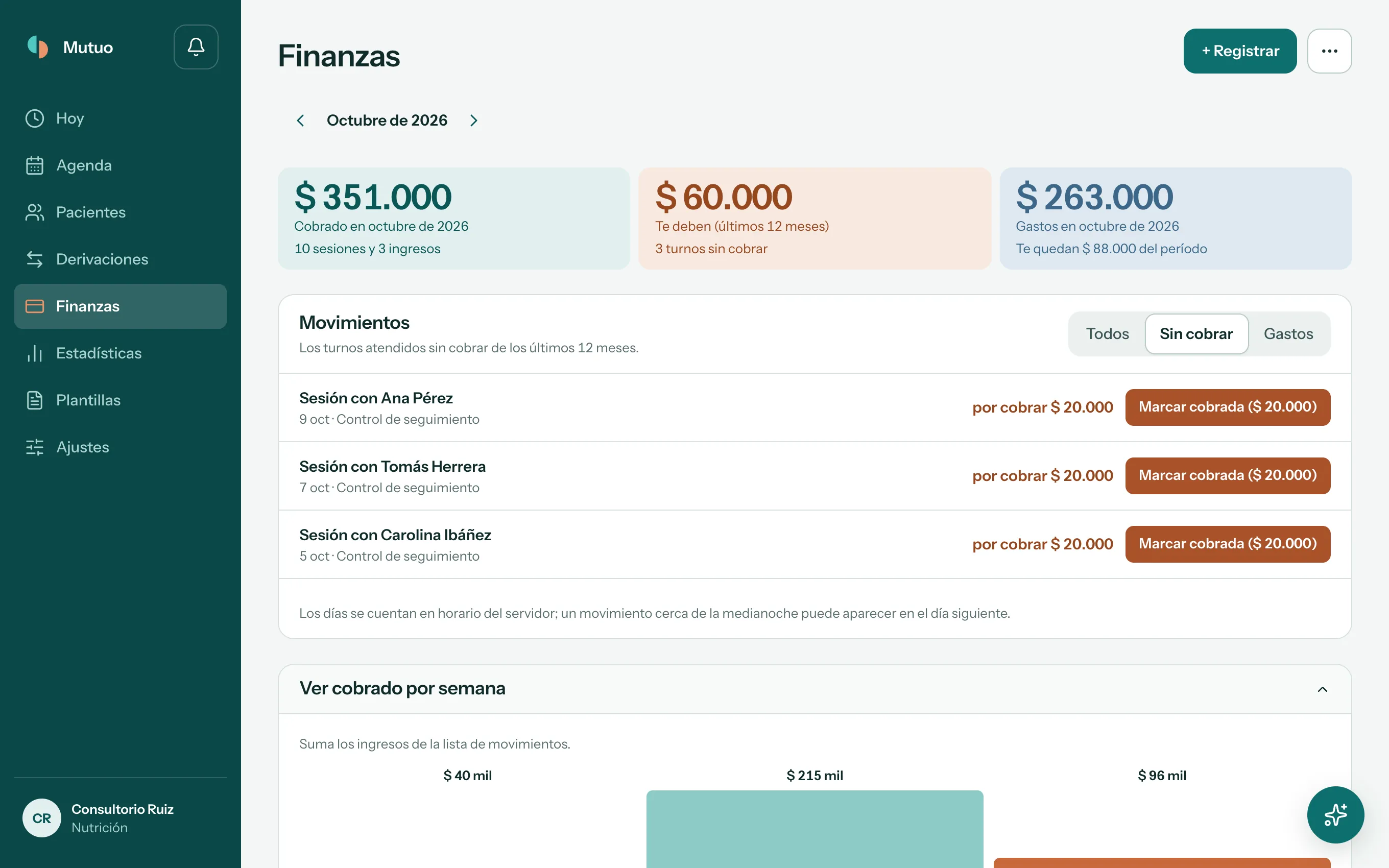The height and width of the screenshot is (868, 1389).
Task: Open Derivaciones in the sidebar
Action: pos(121,259)
